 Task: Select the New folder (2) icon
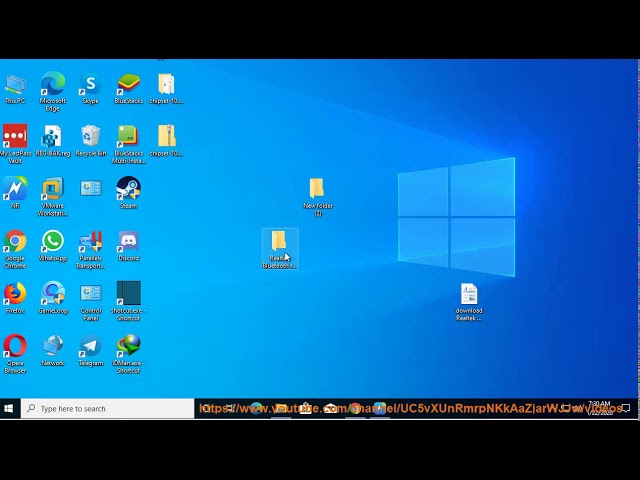pos(318,197)
